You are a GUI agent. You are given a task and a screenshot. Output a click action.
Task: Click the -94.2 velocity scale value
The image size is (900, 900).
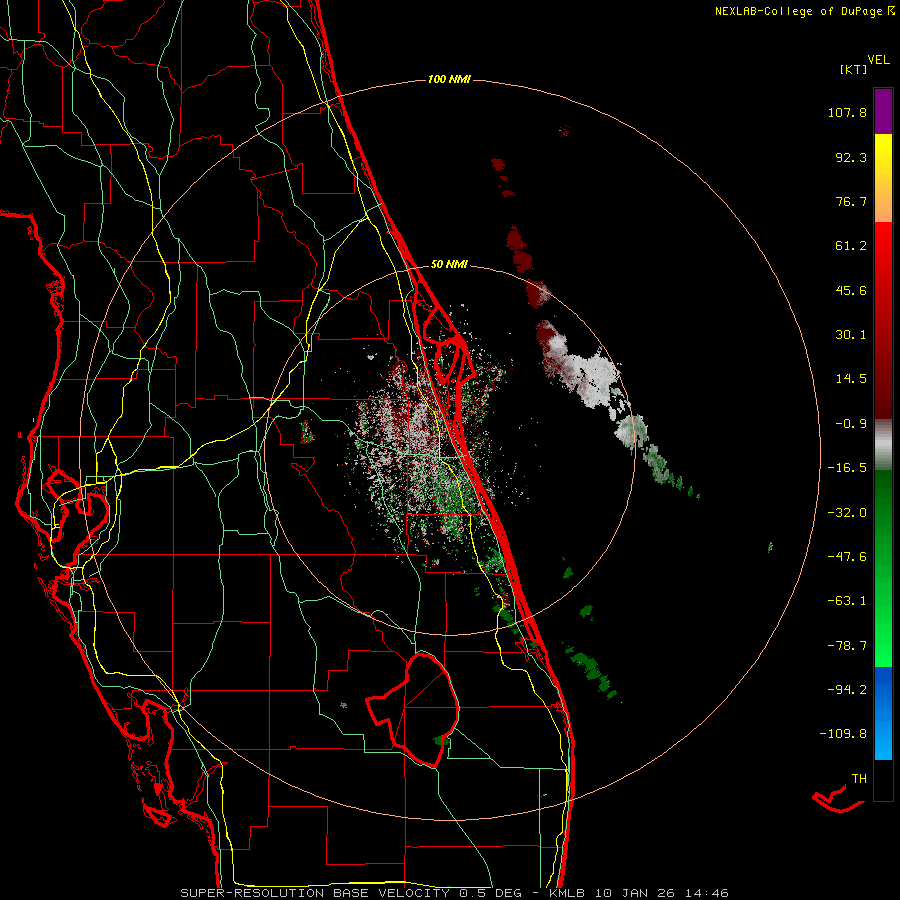tap(847, 689)
